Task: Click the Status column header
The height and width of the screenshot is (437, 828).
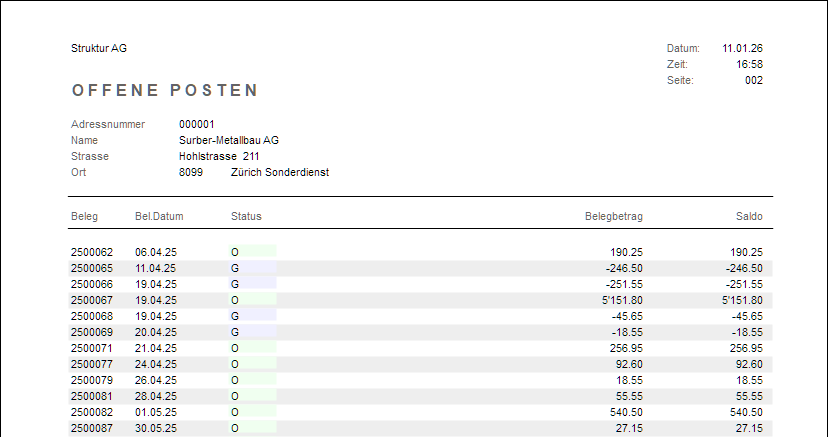Action: pyautogui.click(x=246, y=216)
